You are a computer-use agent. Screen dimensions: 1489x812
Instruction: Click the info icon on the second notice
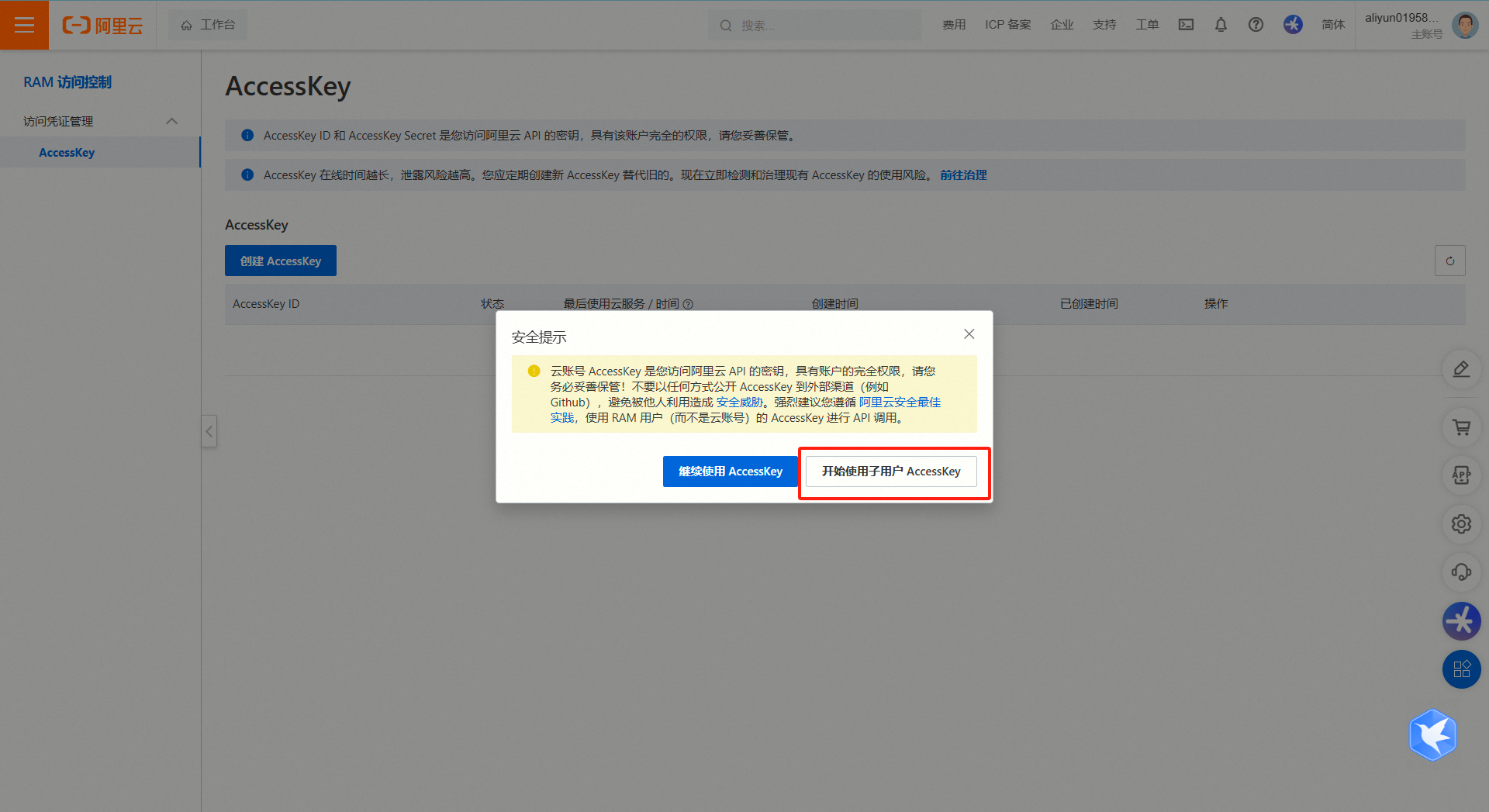tap(247, 174)
